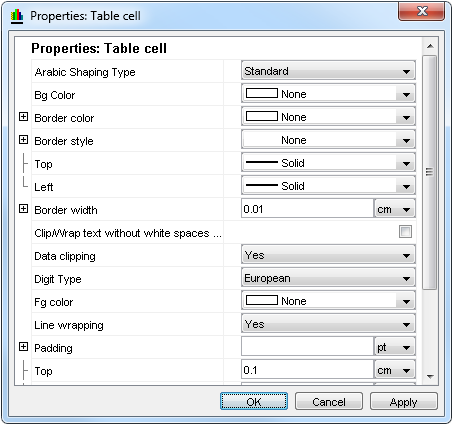Click the Cancel button

[x=329, y=402]
